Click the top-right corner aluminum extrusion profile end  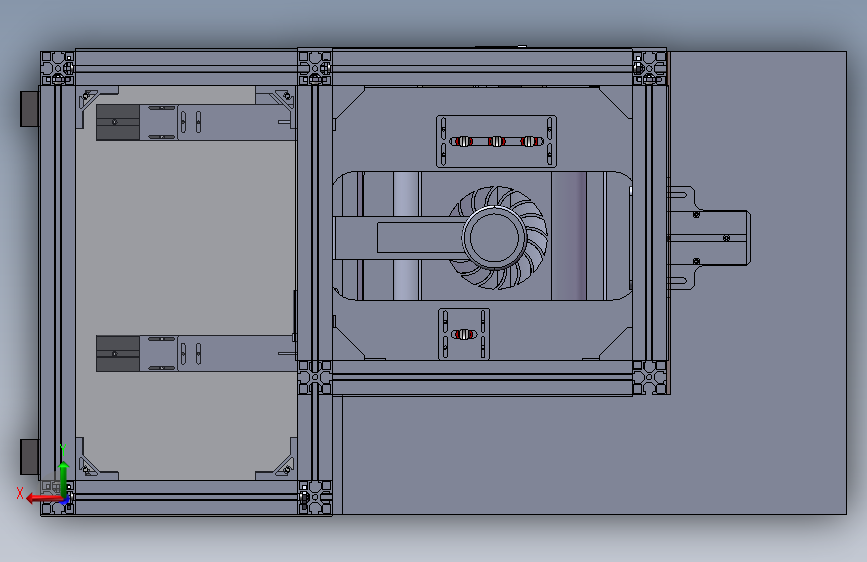pyautogui.click(x=649, y=68)
